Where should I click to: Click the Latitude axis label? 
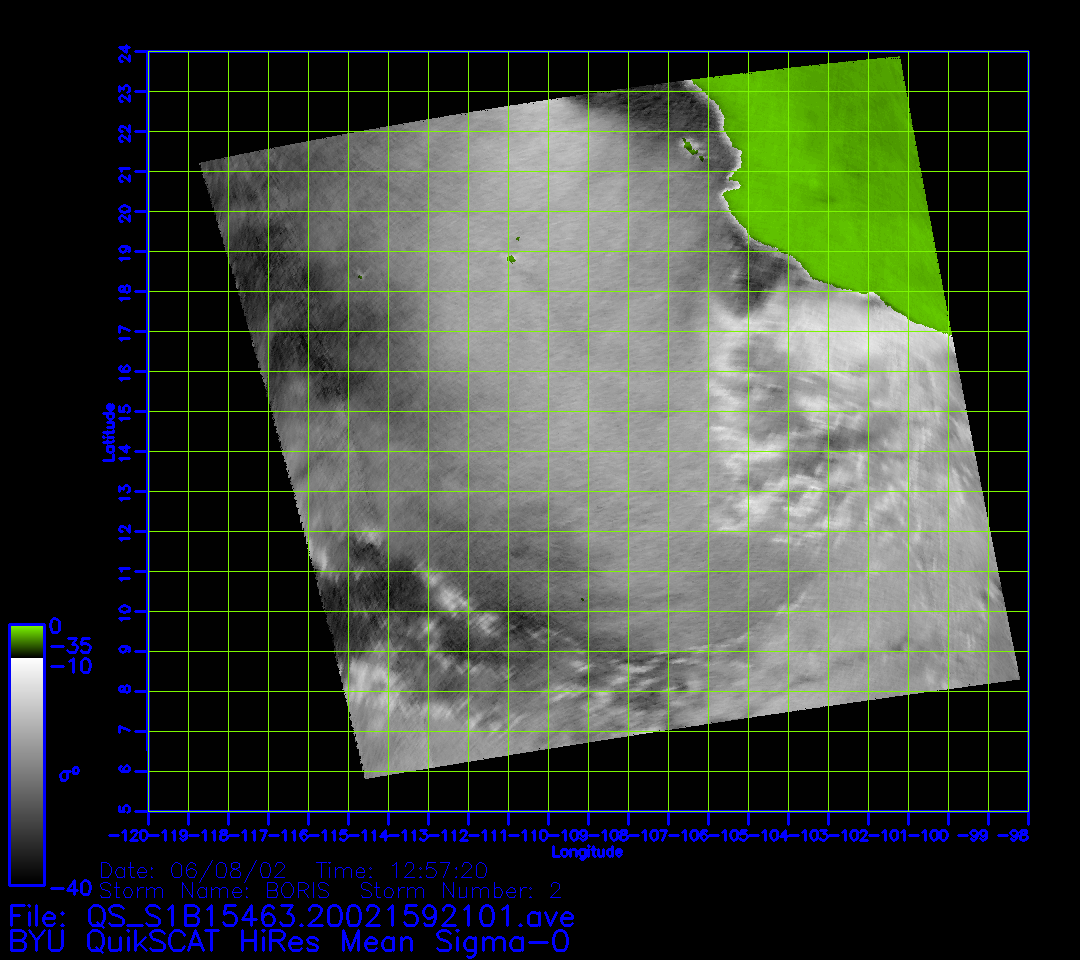[109, 431]
